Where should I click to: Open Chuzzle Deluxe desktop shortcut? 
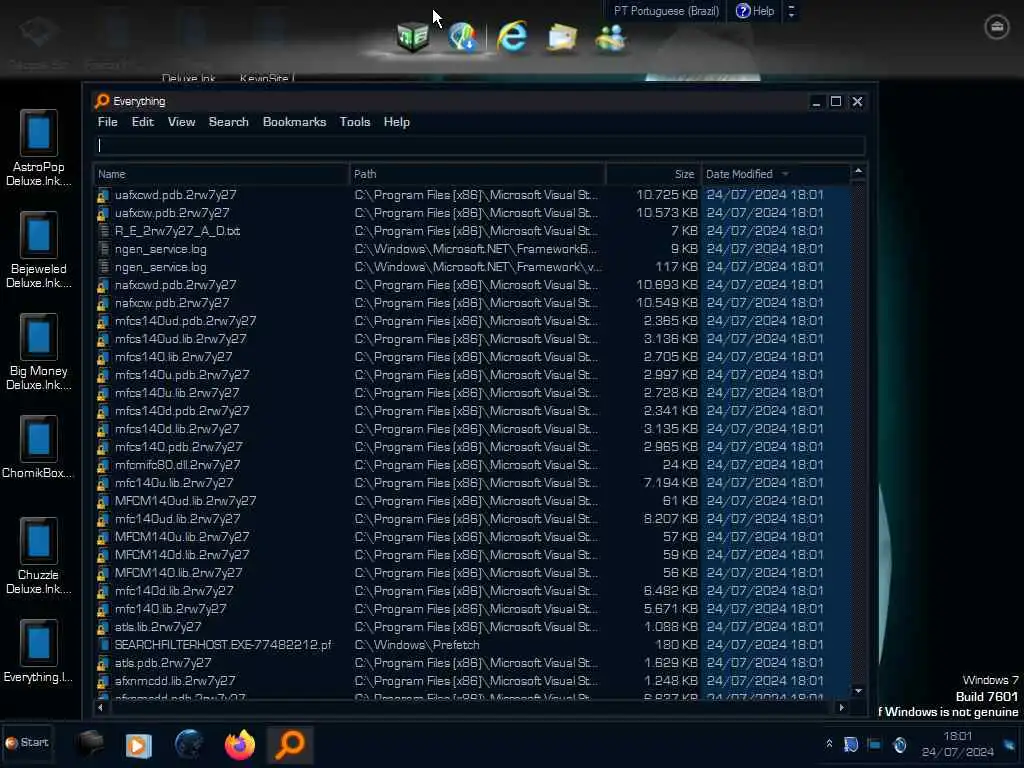click(38, 556)
